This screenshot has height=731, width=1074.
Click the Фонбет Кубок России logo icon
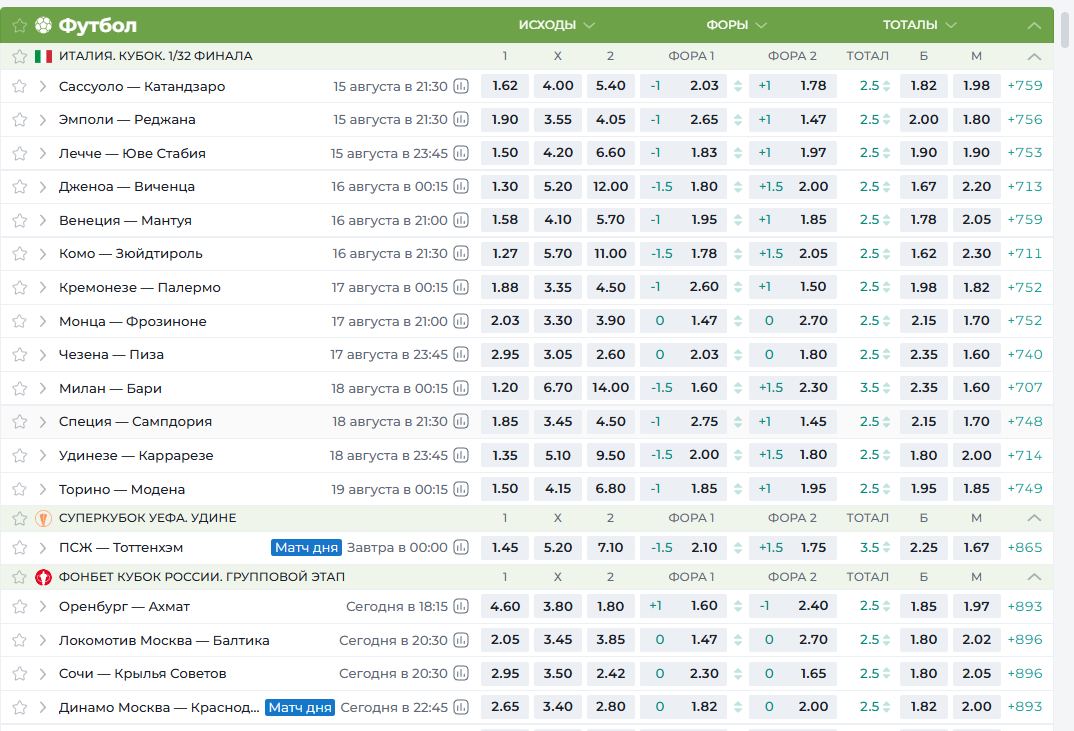tap(43, 577)
